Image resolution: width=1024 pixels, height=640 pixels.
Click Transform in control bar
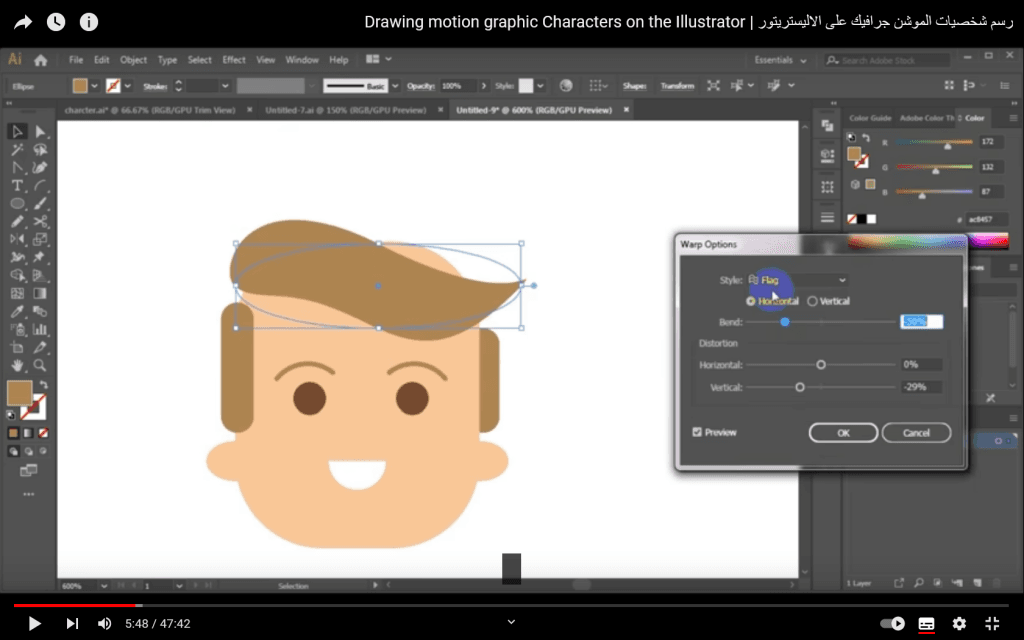(x=677, y=86)
